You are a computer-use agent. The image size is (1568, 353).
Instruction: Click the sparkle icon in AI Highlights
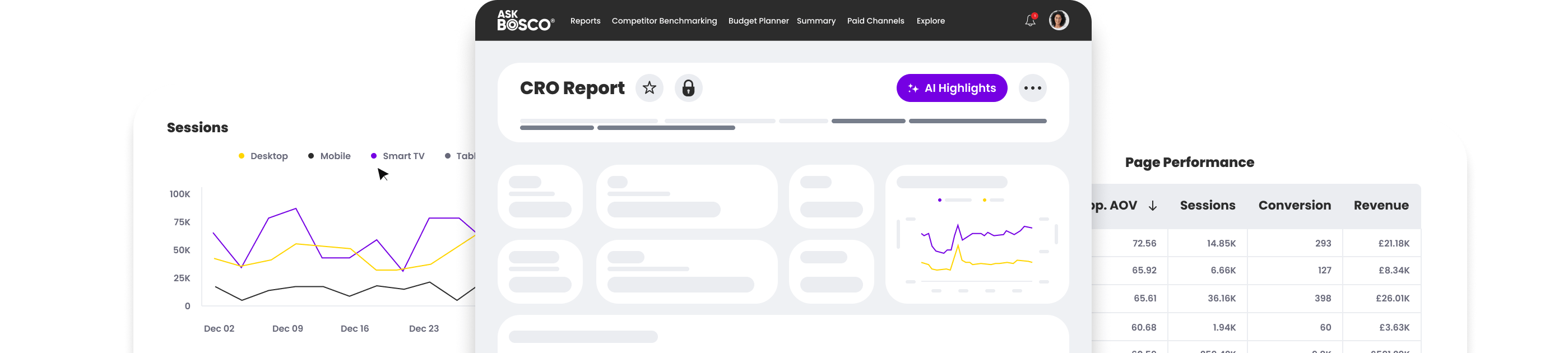(x=913, y=89)
